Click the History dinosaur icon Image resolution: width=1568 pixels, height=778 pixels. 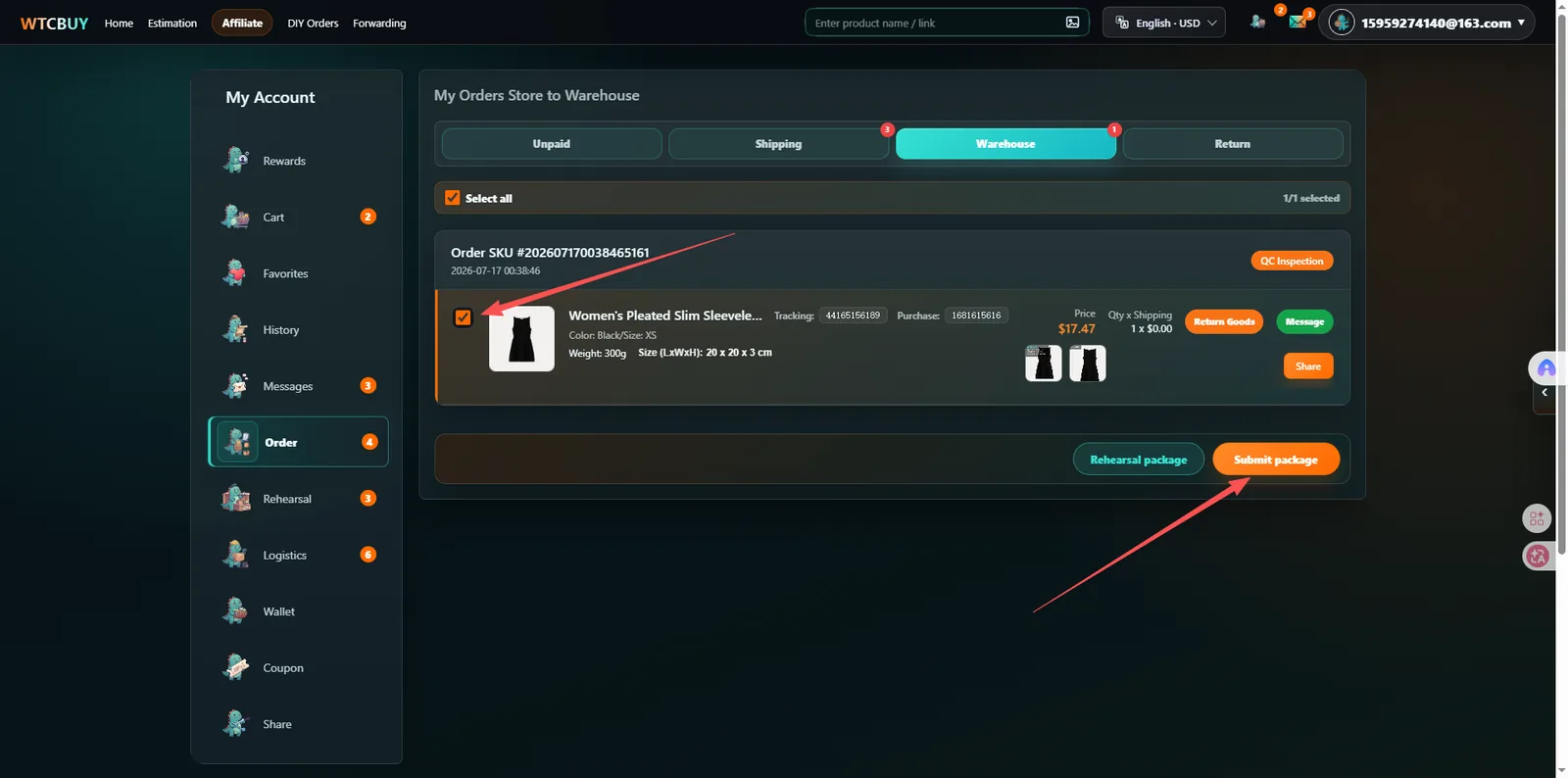point(235,329)
